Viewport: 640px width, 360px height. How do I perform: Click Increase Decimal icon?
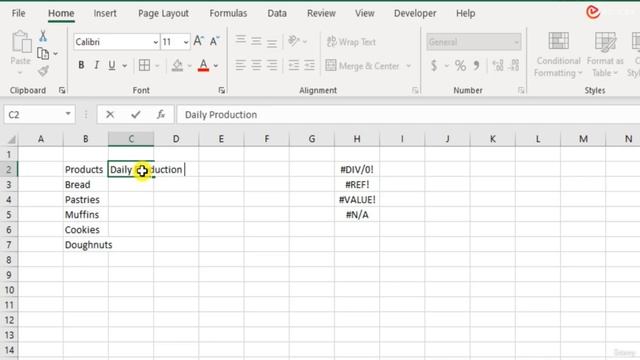[x=498, y=65]
